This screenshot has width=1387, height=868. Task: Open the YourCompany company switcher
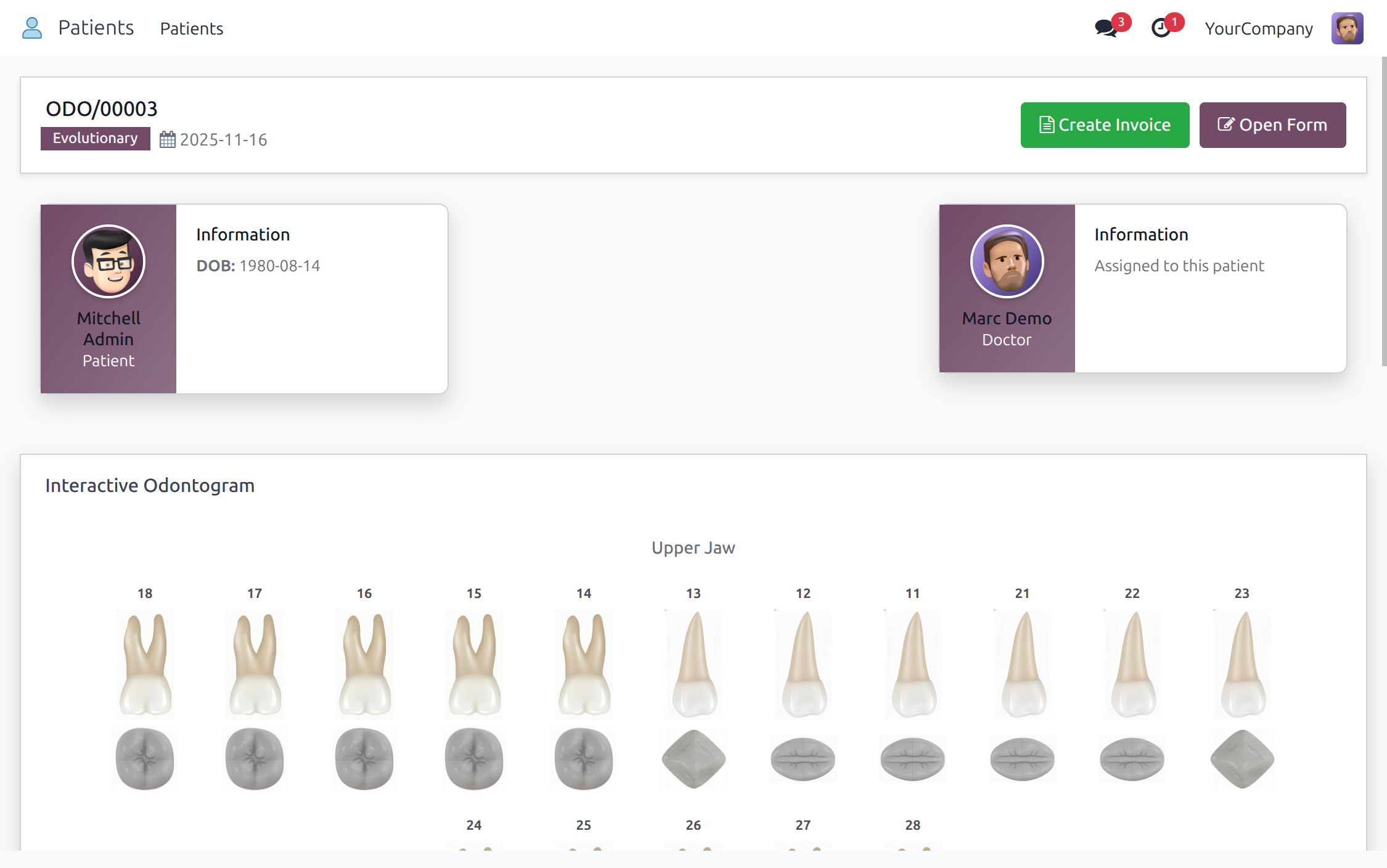tap(1259, 28)
